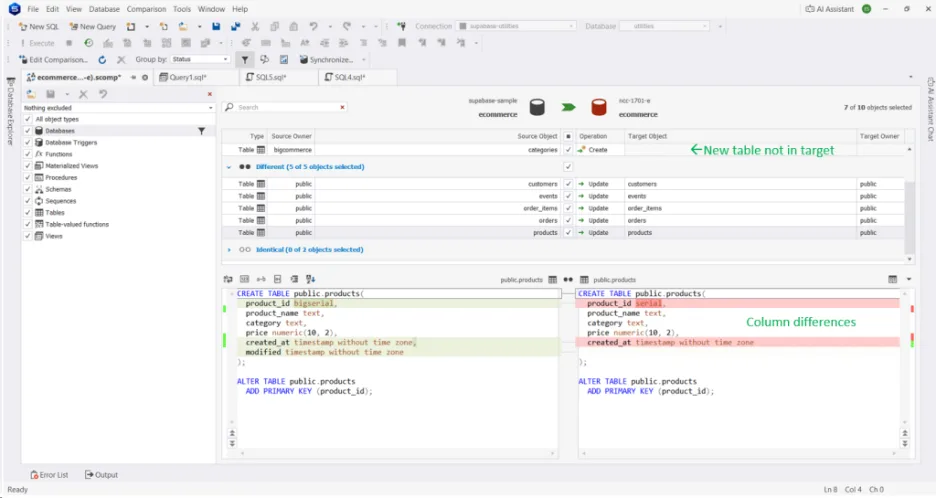Image resolution: width=936 pixels, height=498 pixels.
Task: Click the sort differences icon in diff toolbar
Action: tap(310, 279)
